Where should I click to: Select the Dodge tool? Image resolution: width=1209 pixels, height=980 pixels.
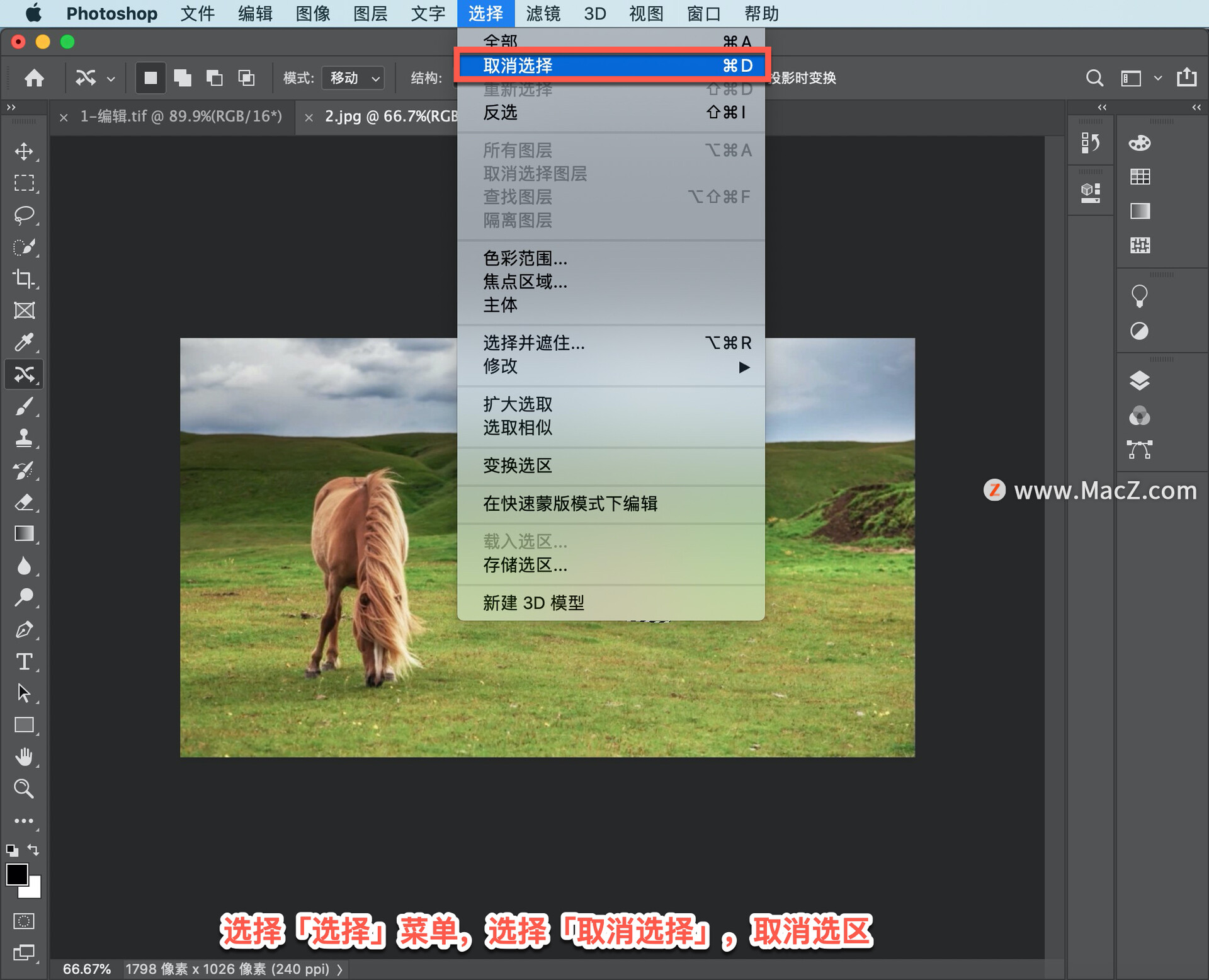point(24,598)
